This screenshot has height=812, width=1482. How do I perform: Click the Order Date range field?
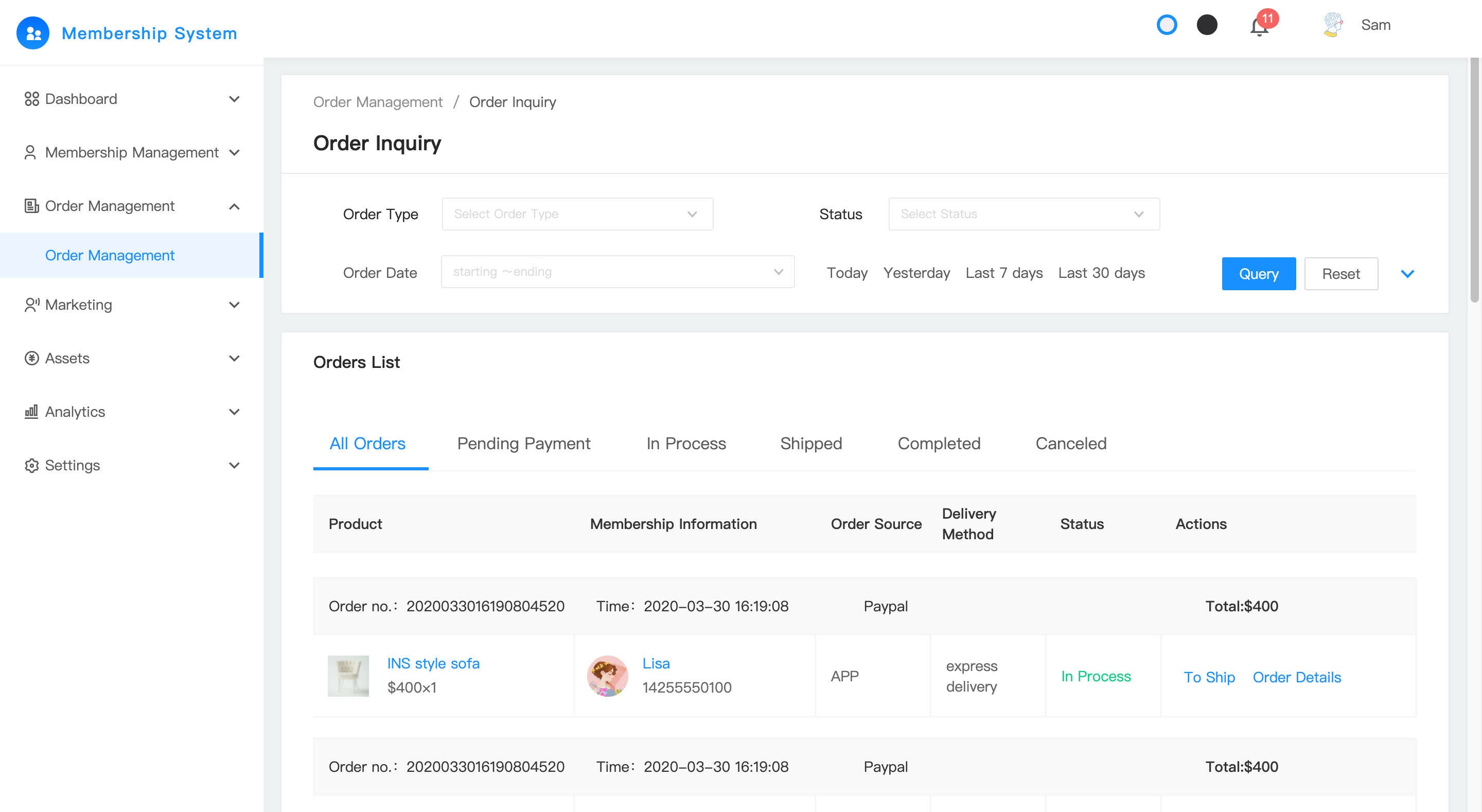tap(617, 272)
